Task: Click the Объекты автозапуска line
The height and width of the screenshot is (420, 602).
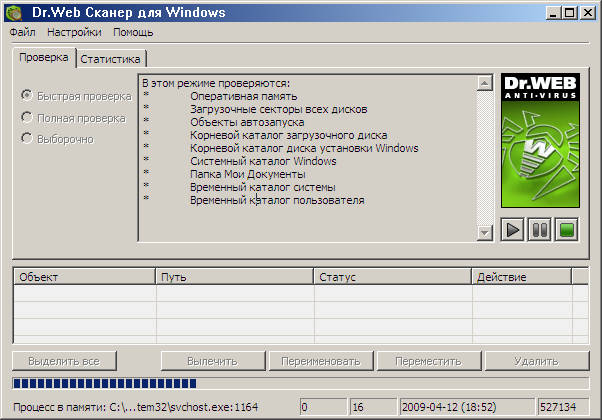Action: point(247,122)
